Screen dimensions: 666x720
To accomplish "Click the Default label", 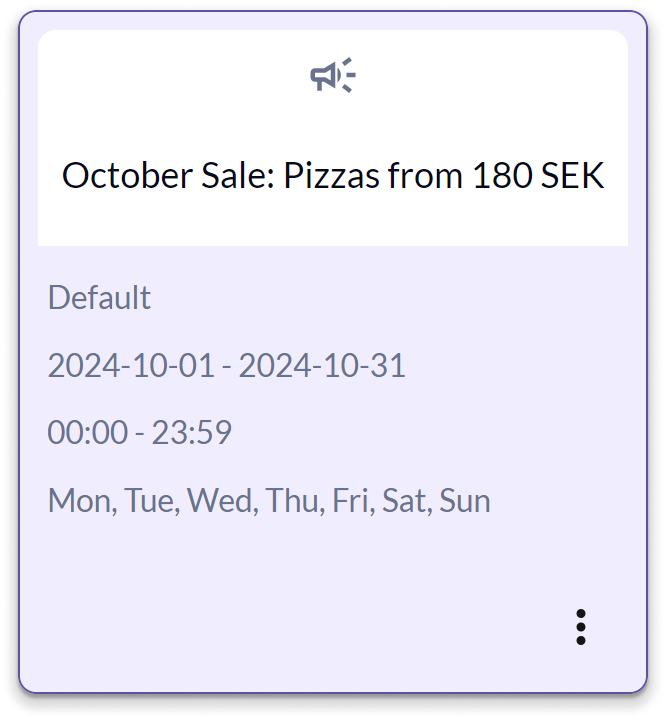I will click(99, 298).
